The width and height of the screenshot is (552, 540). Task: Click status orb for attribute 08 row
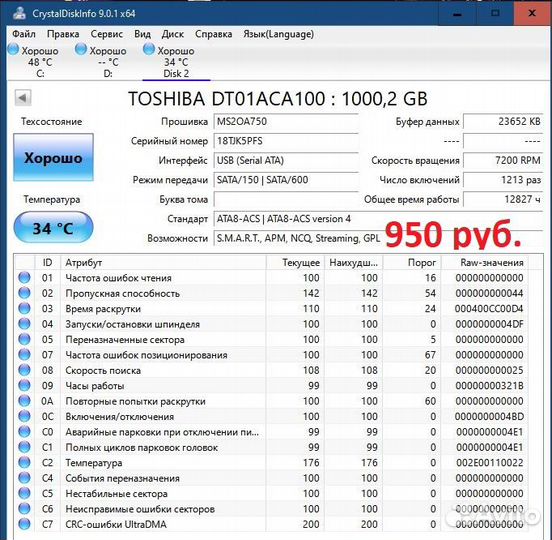coord(24,370)
